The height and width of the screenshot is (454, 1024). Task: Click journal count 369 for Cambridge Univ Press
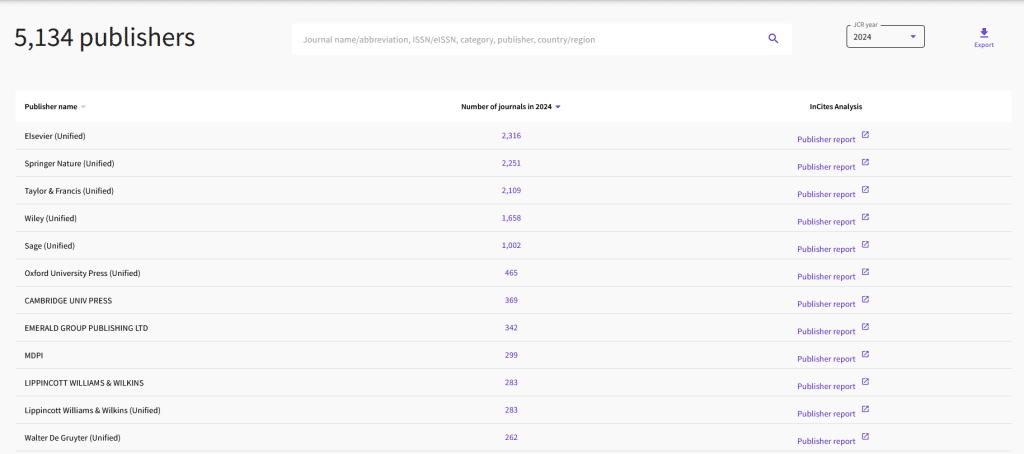coord(511,300)
